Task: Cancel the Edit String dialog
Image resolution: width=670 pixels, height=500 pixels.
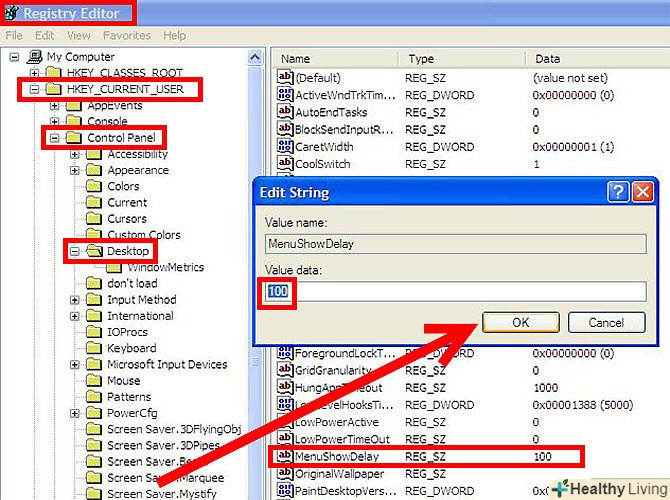Action: pos(606,322)
